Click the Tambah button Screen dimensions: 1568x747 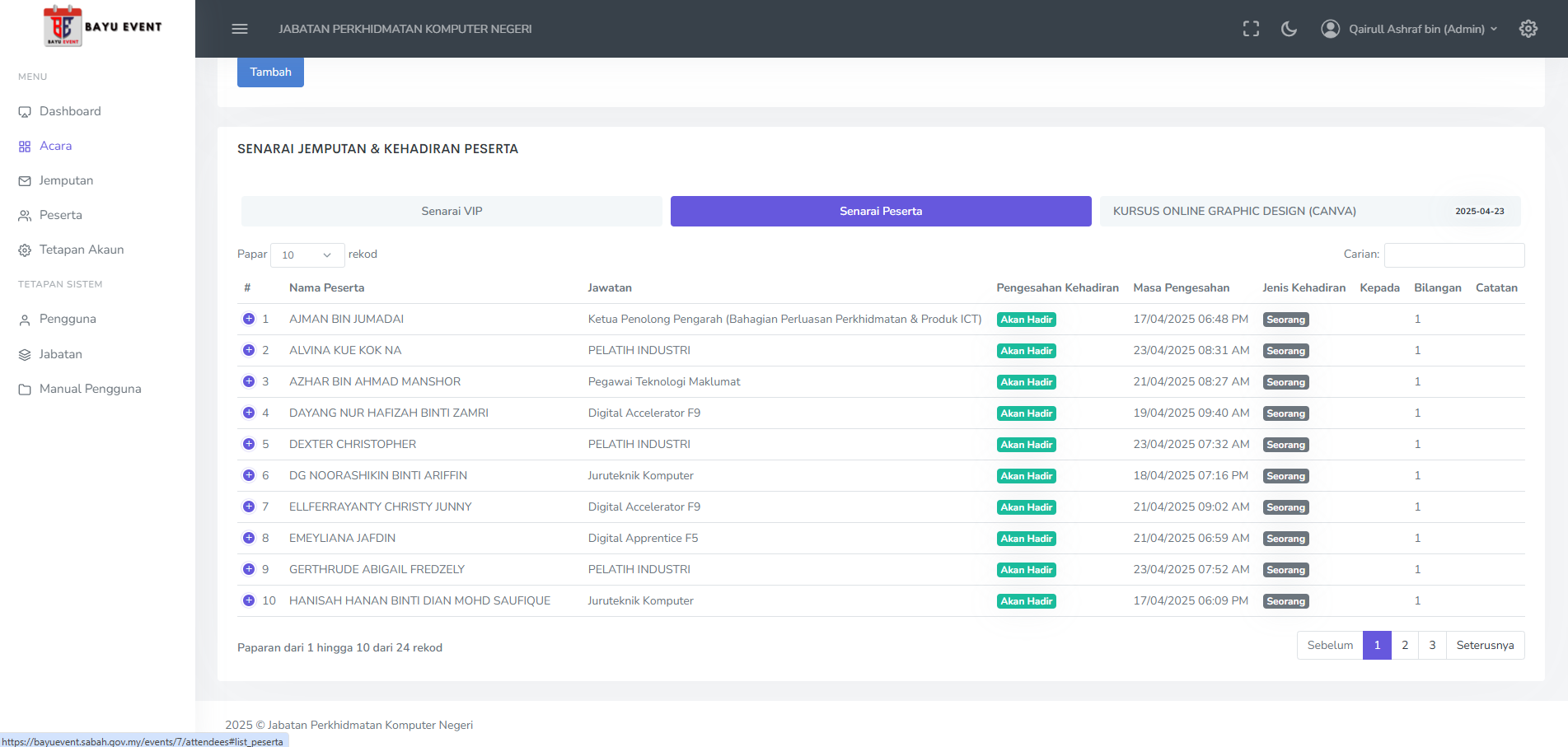270,72
